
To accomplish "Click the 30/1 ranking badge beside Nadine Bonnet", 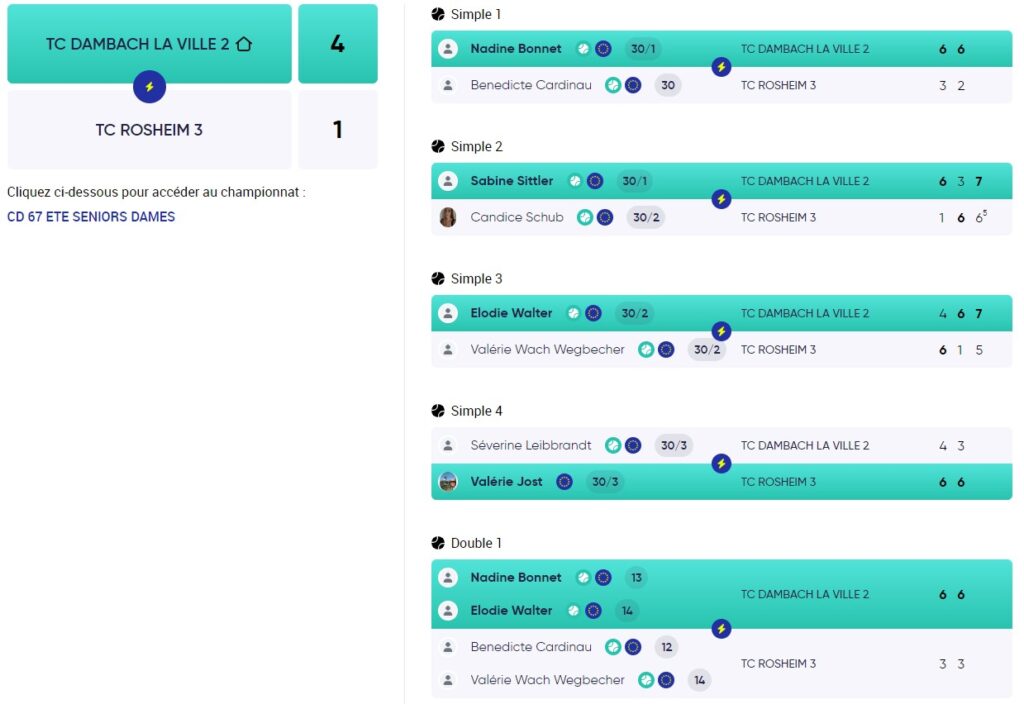I will (642, 49).
